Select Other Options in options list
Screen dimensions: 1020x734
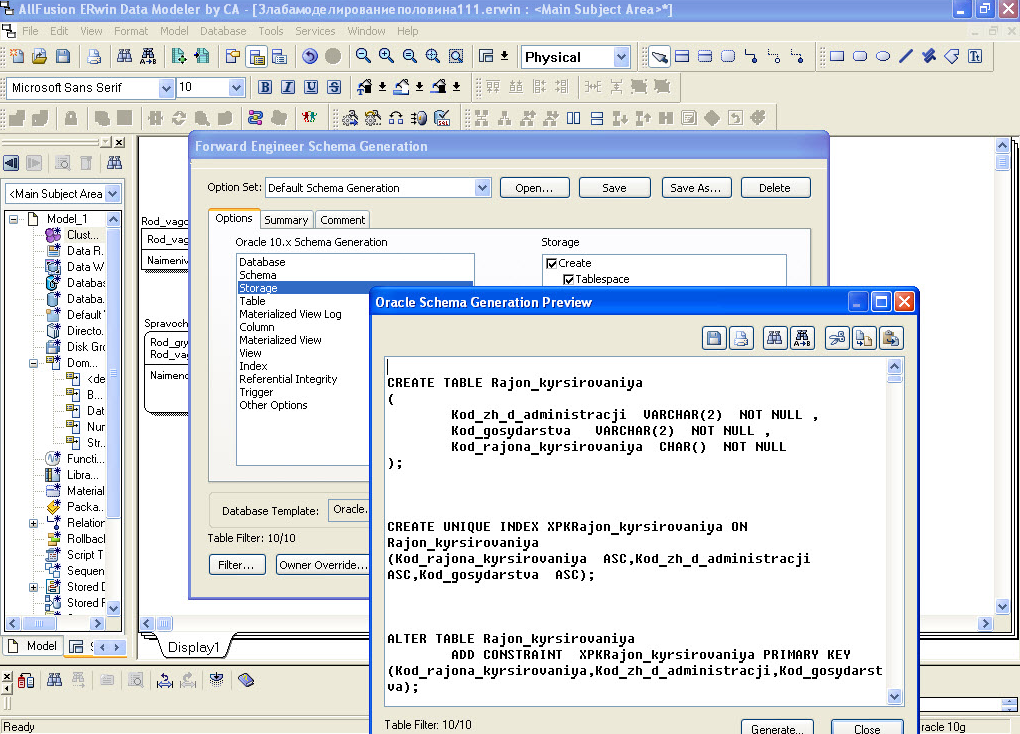[273, 405]
